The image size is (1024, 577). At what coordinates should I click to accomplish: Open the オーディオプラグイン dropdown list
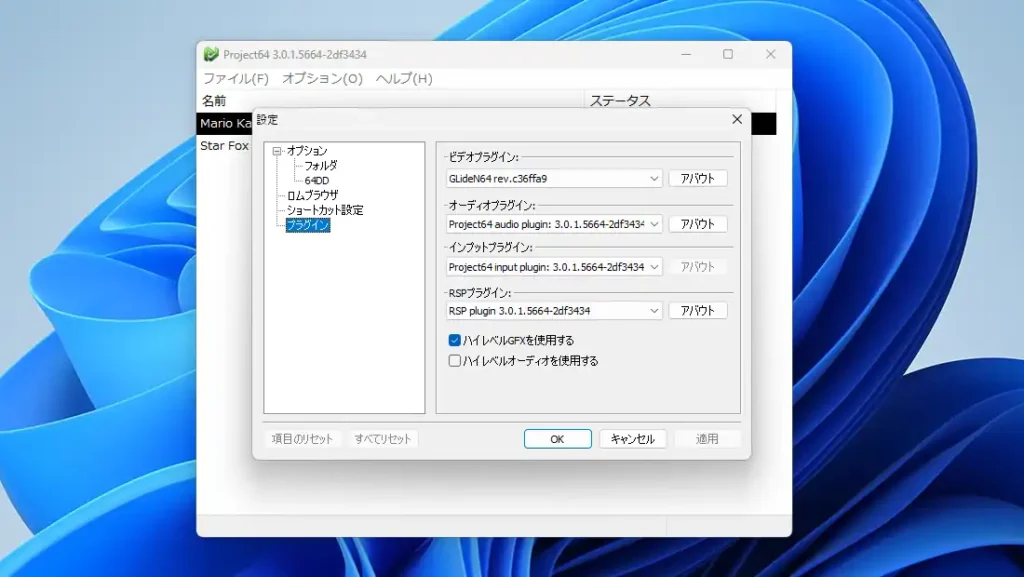[x=656, y=223]
